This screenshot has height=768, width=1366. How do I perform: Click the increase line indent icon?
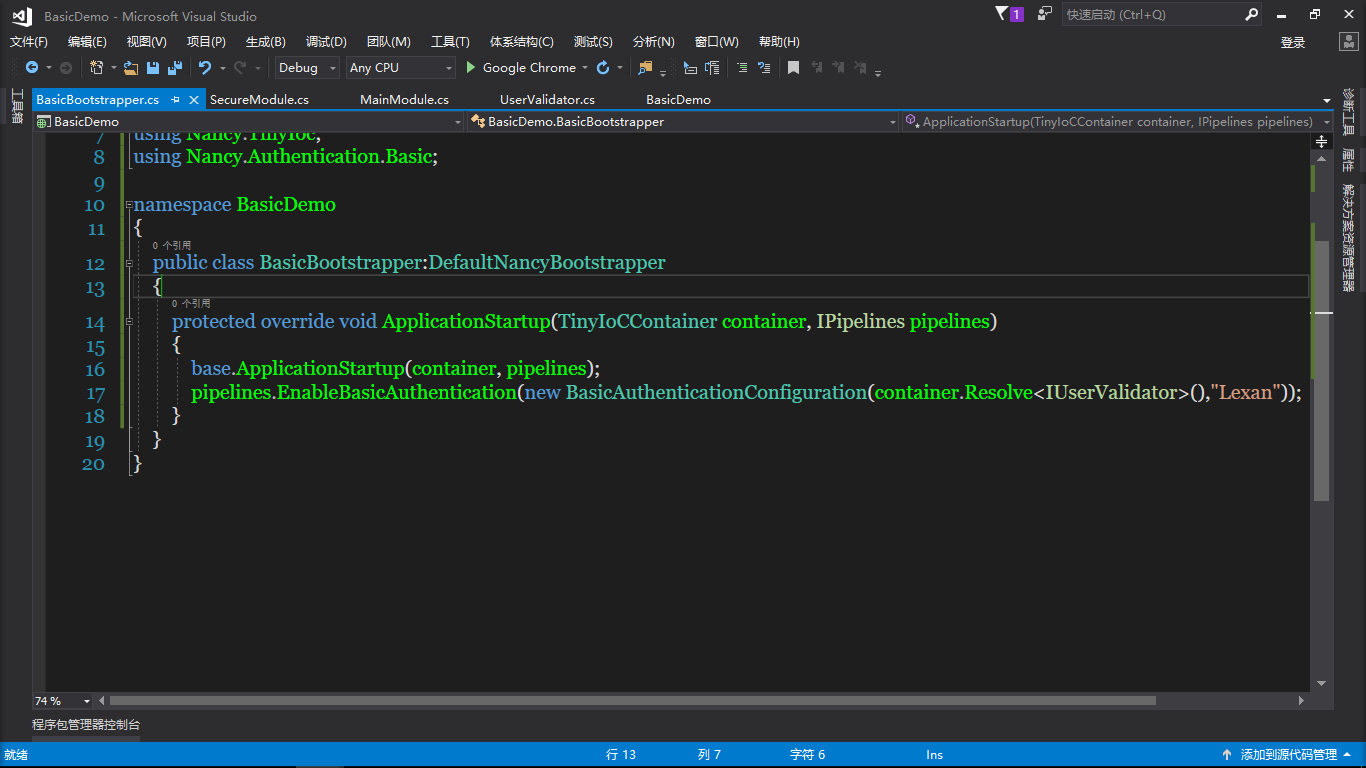(764, 68)
